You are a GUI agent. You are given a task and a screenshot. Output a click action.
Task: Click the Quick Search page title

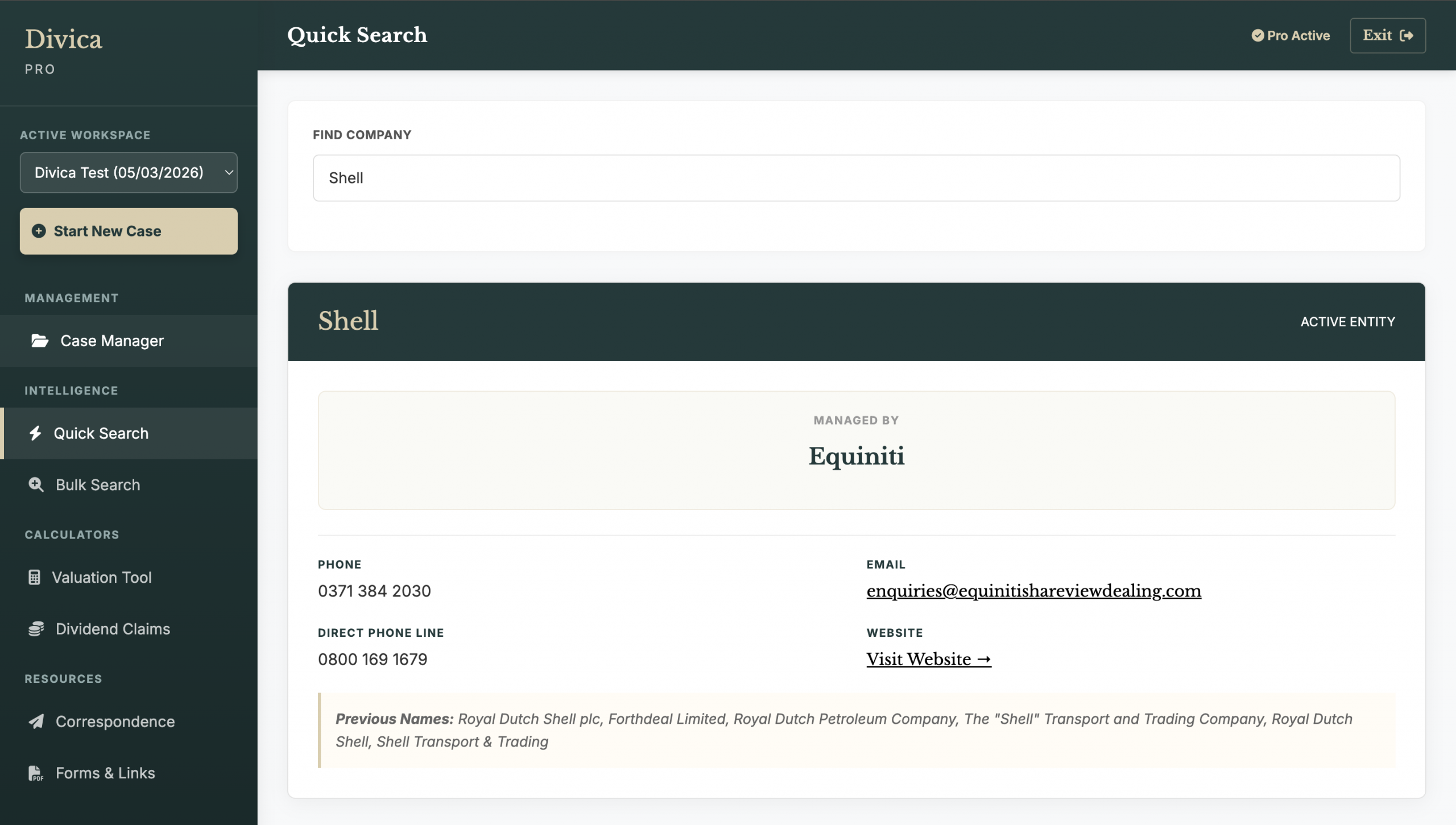tap(357, 35)
